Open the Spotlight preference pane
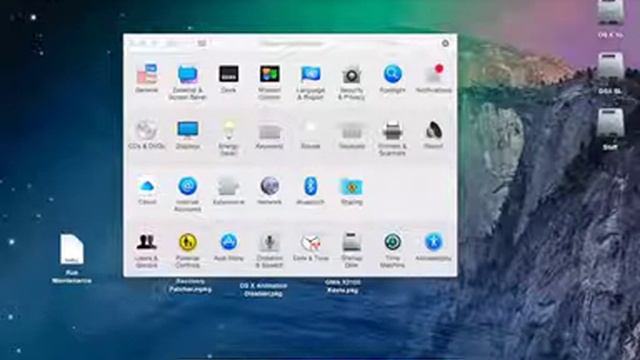The width and height of the screenshot is (640, 360). 393,78
